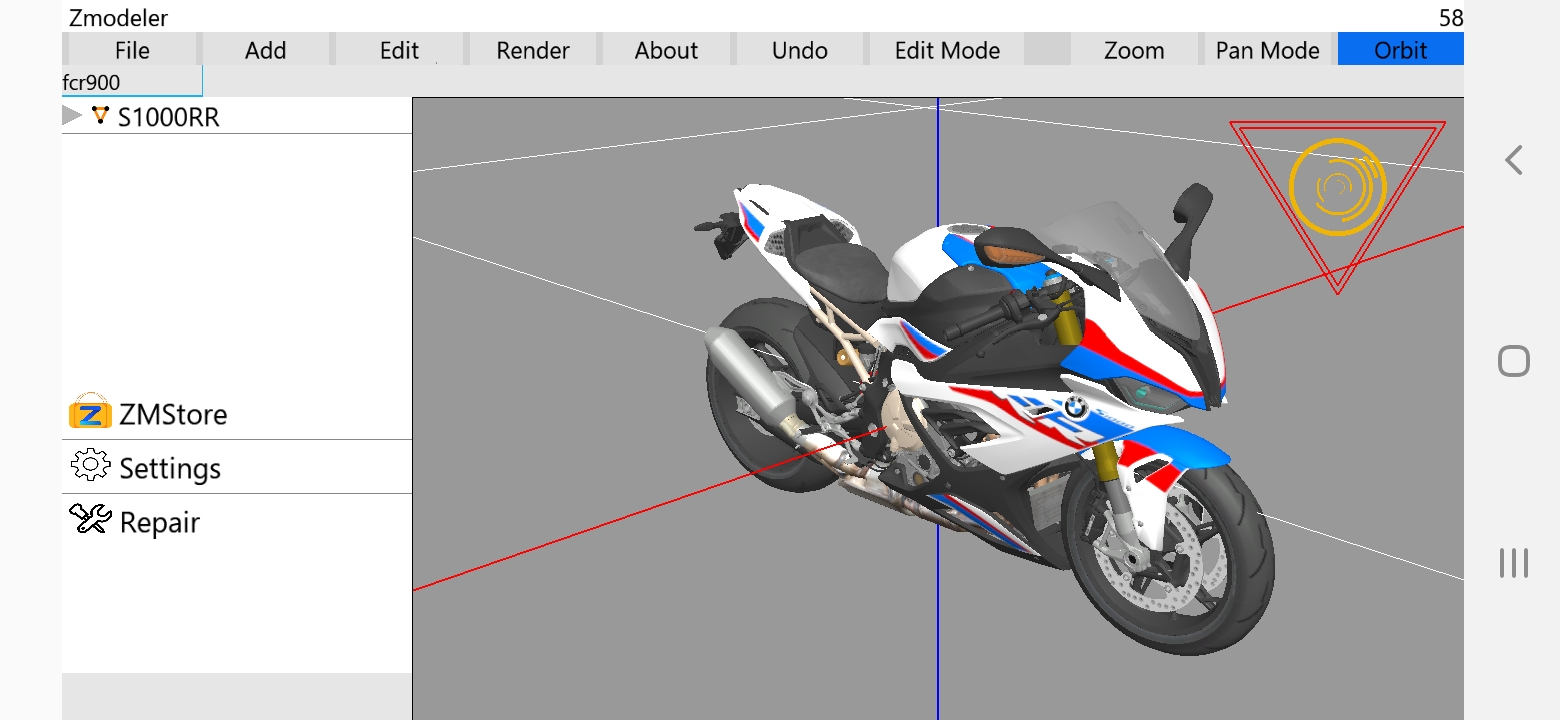Open the Edit menu
Image resolution: width=1560 pixels, height=720 pixels.
coord(399,50)
